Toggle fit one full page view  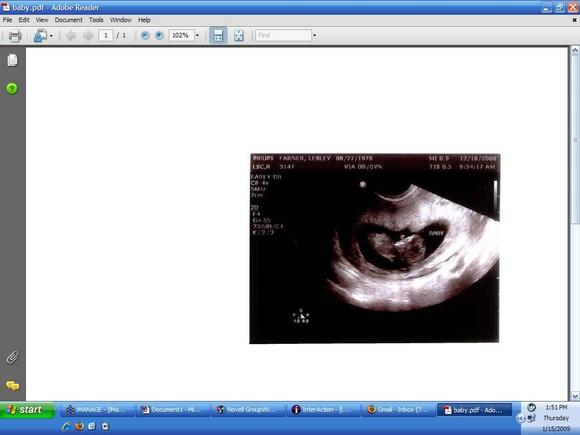[239, 36]
